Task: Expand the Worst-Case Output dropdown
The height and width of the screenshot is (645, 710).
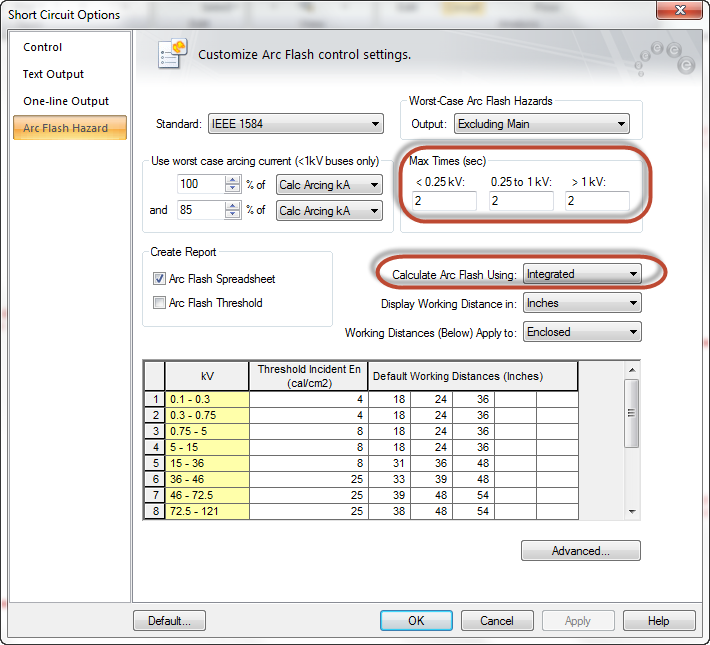Action: pos(541,124)
